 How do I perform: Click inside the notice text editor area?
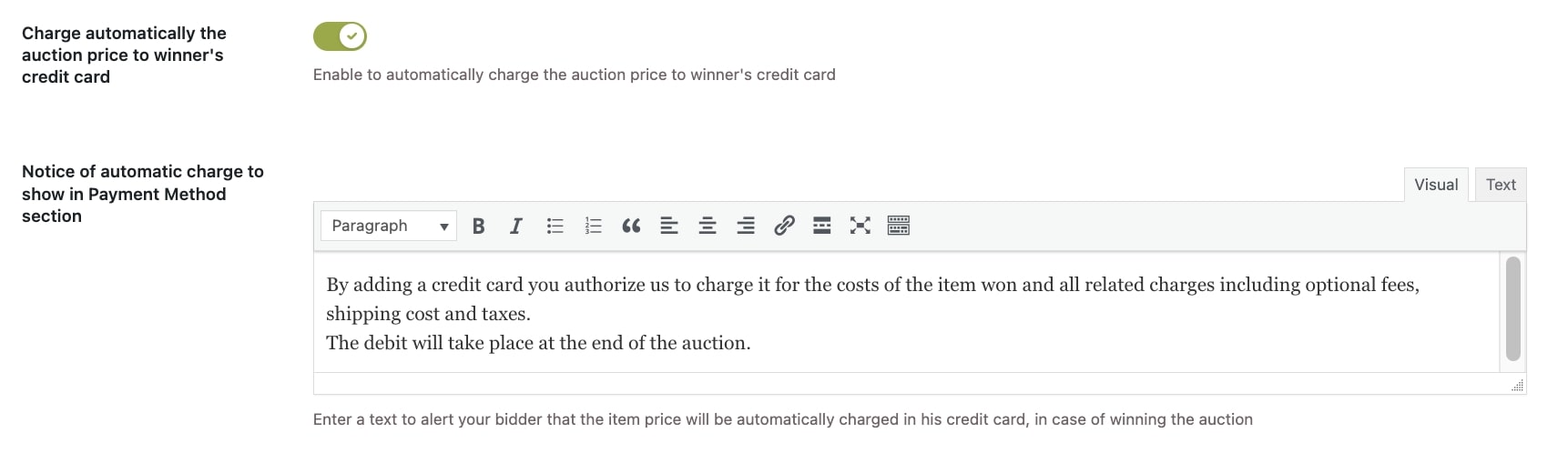click(906, 312)
